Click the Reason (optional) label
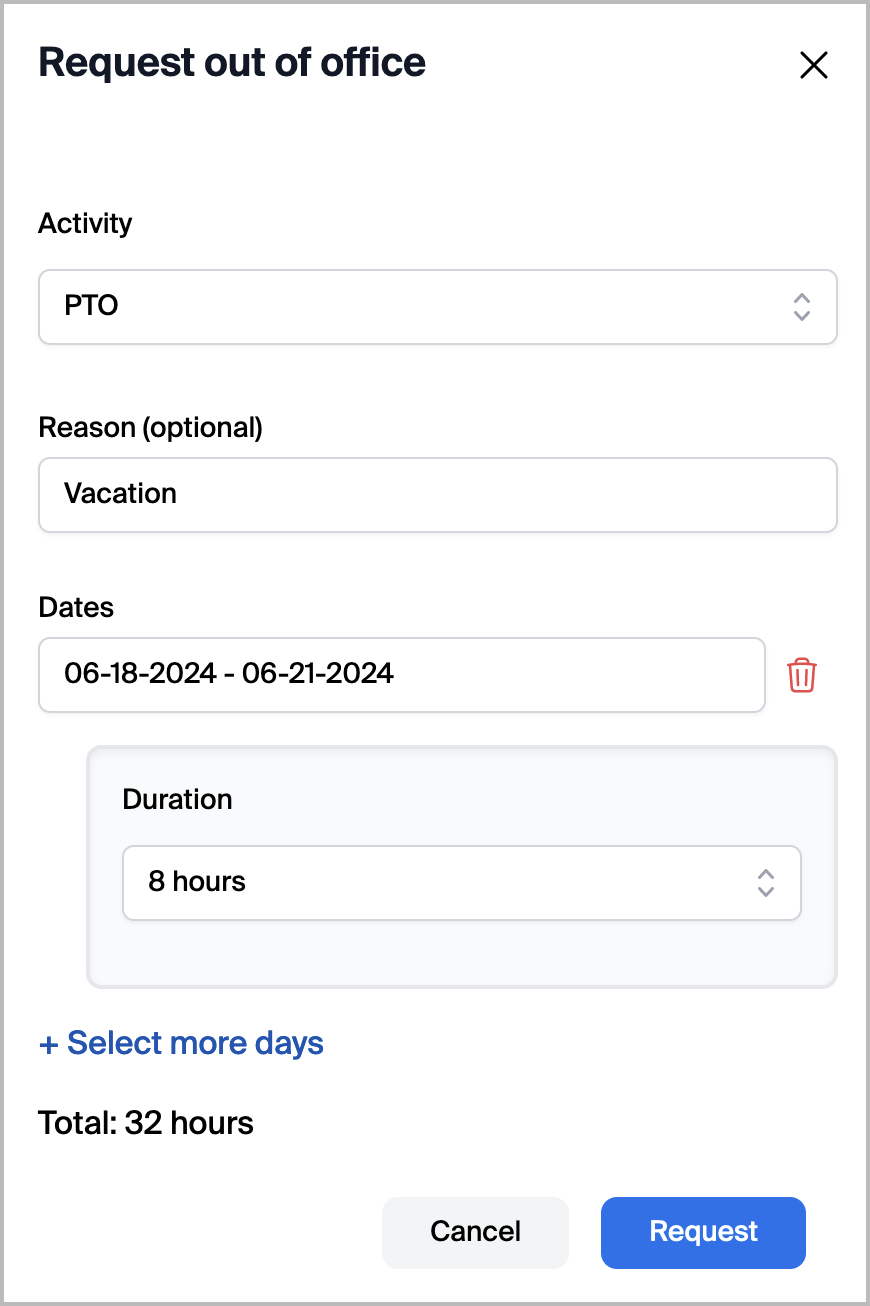 (x=150, y=427)
